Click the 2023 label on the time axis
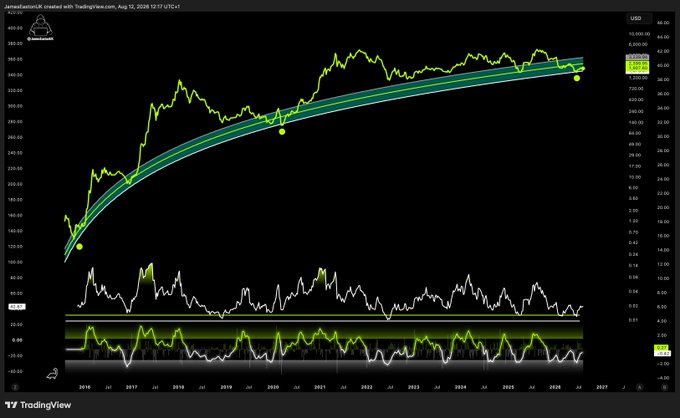Image resolution: width=680 pixels, height=418 pixels. [414, 387]
